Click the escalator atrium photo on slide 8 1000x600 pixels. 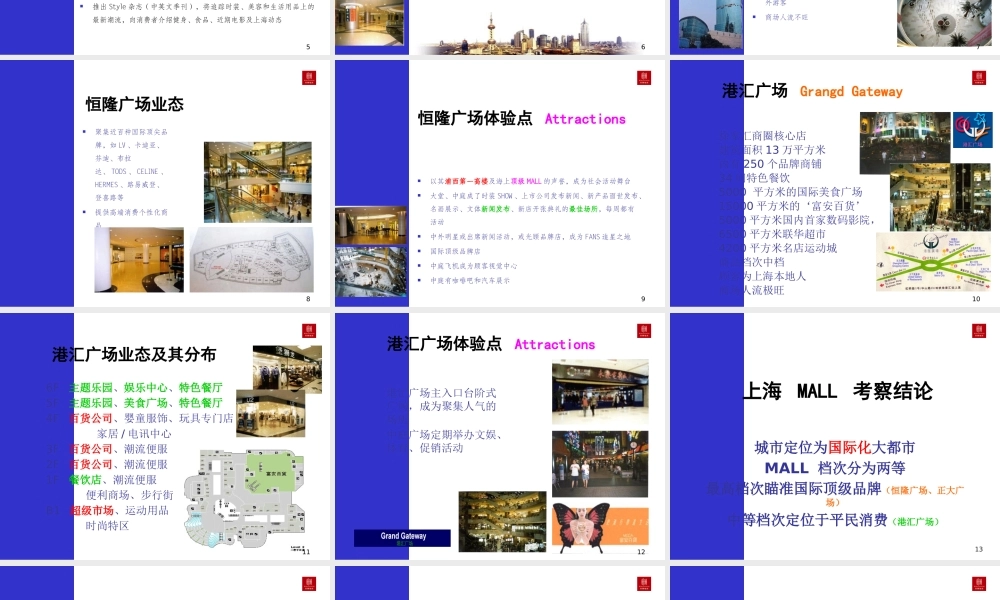click(258, 182)
